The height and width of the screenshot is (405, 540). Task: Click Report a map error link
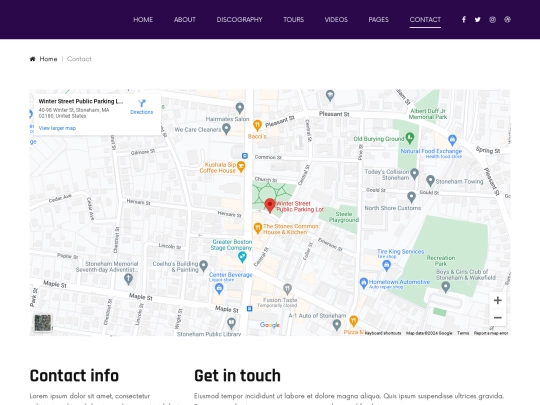pos(491,333)
